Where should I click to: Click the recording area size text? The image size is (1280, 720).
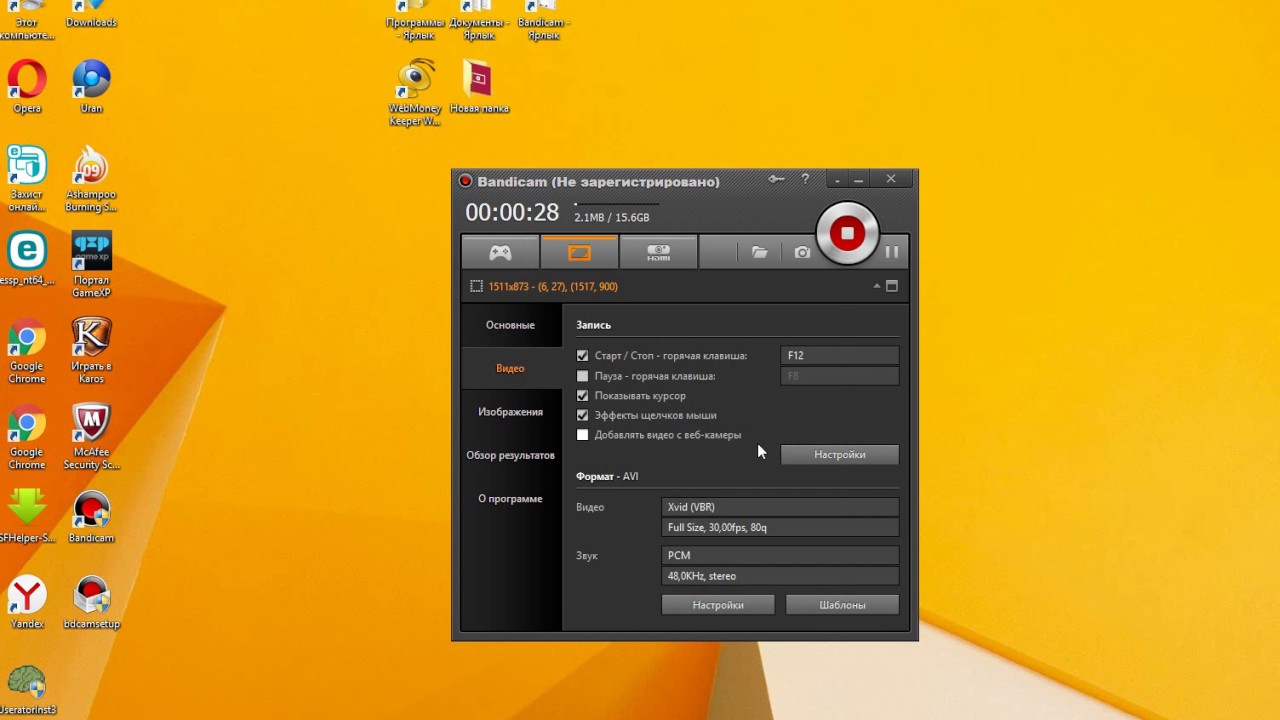(x=553, y=286)
